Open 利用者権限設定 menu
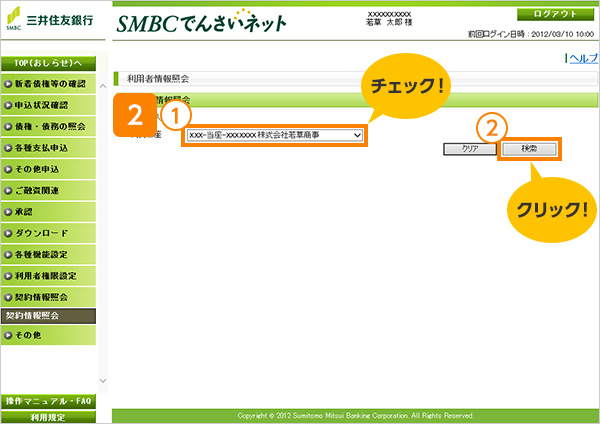The width and height of the screenshot is (600, 424). [x=48, y=276]
